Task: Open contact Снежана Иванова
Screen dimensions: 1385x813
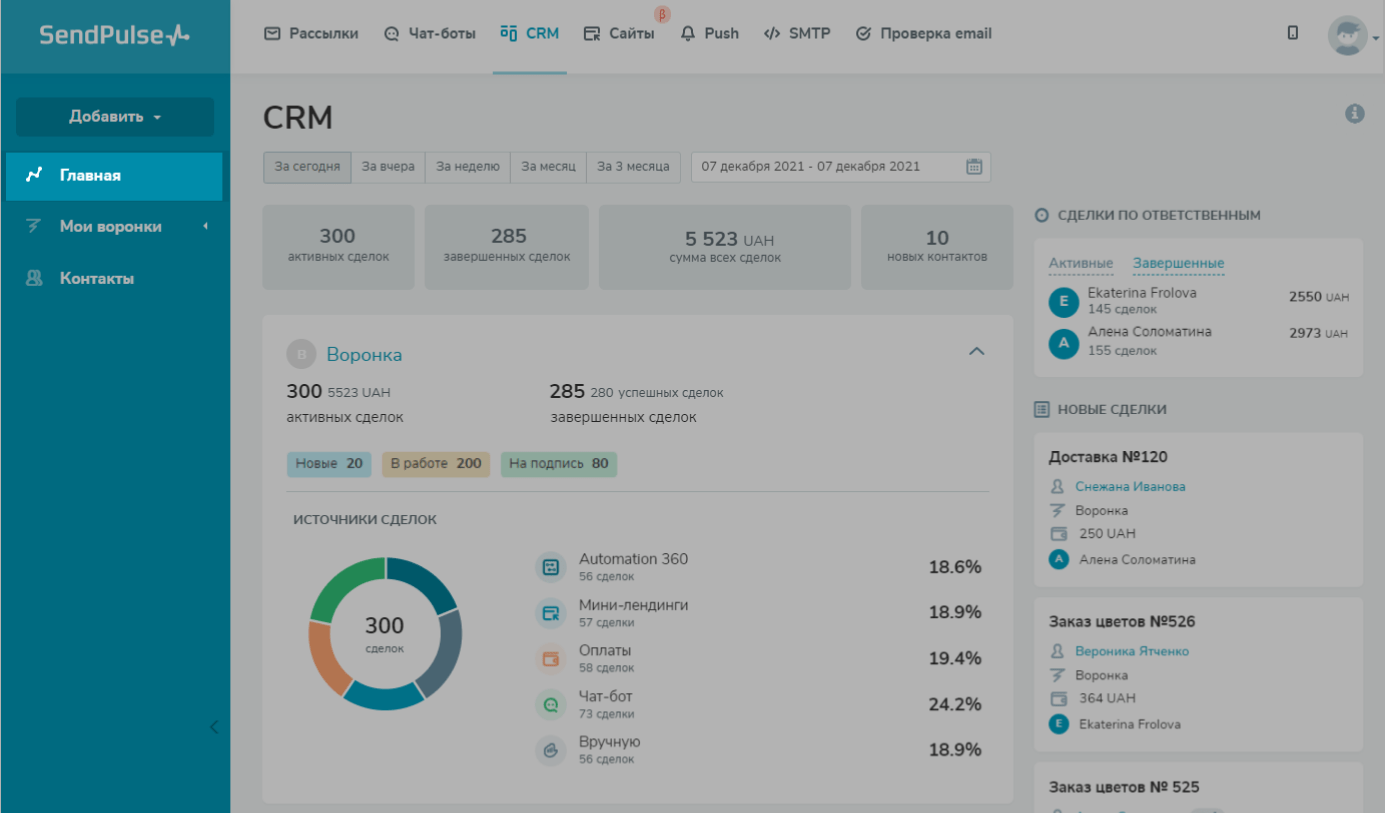Action: [x=1130, y=487]
